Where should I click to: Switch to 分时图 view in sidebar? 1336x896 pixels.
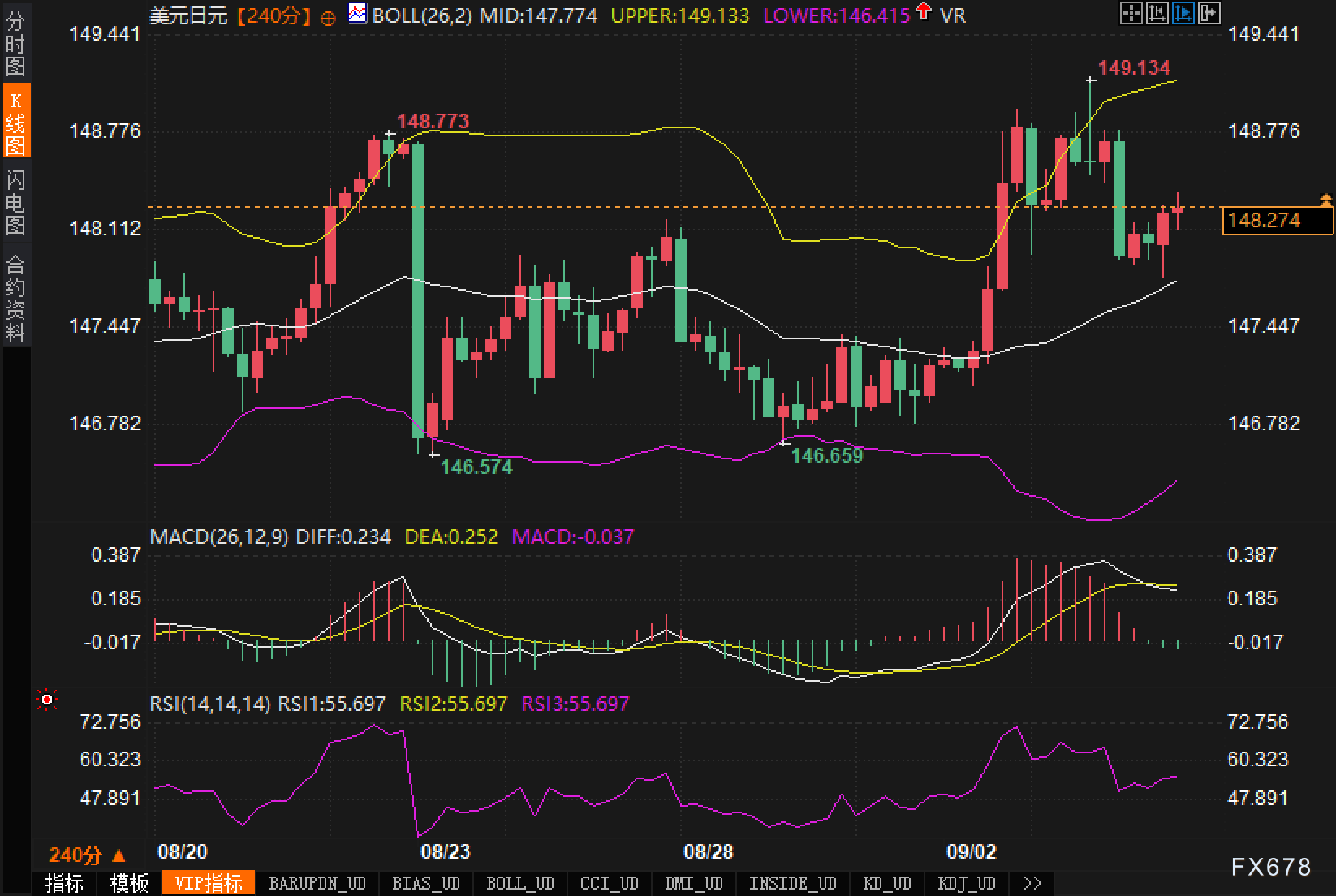tap(15, 44)
